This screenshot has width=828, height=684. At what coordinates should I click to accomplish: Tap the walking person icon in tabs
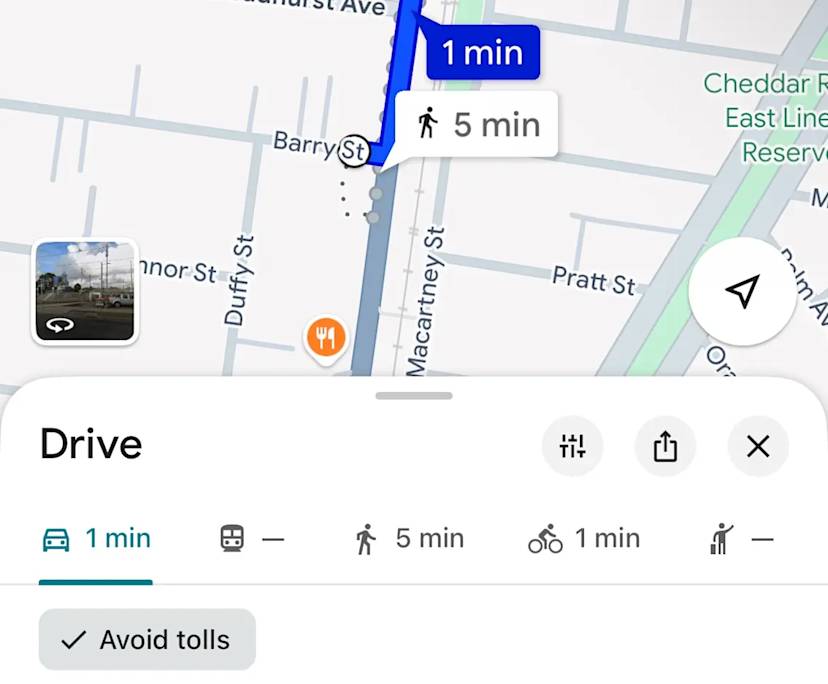(x=365, y=539)
